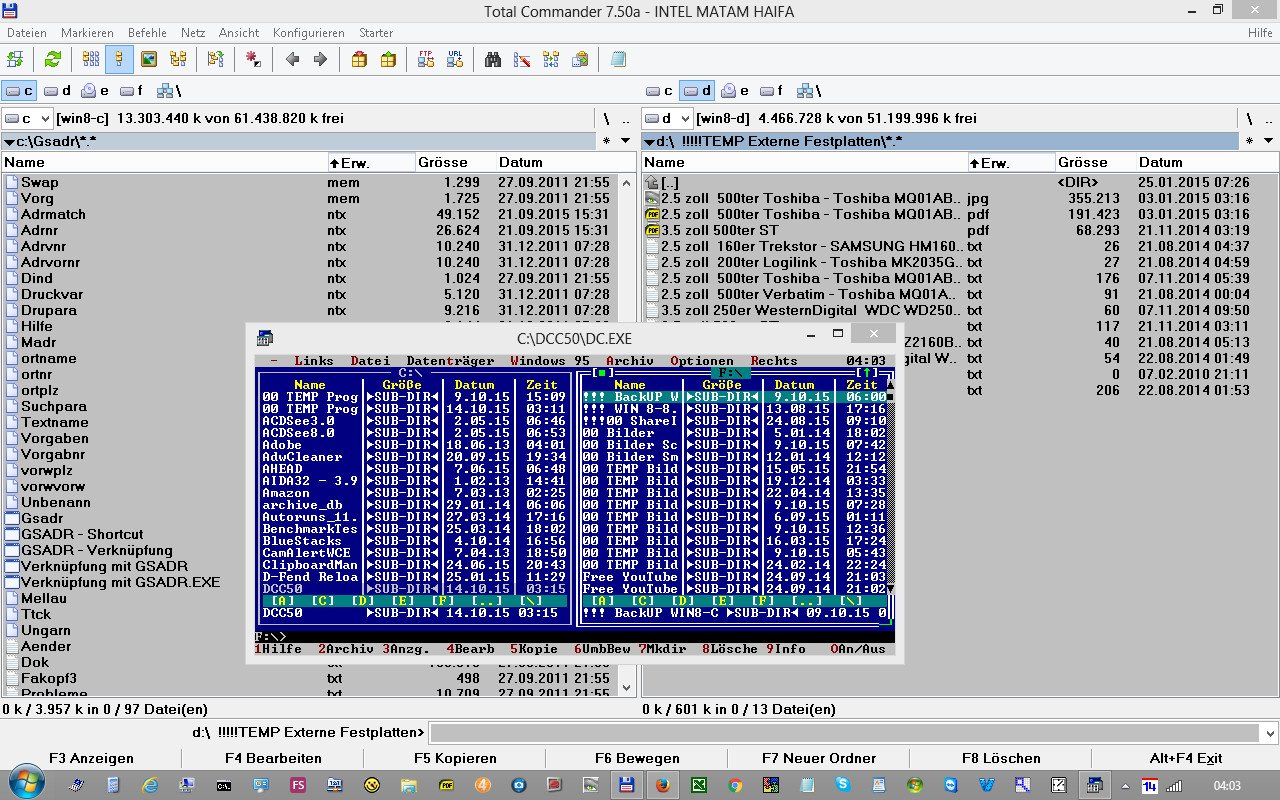
Task: Click the first toolbar icon with green arrows
Action: 14,59
